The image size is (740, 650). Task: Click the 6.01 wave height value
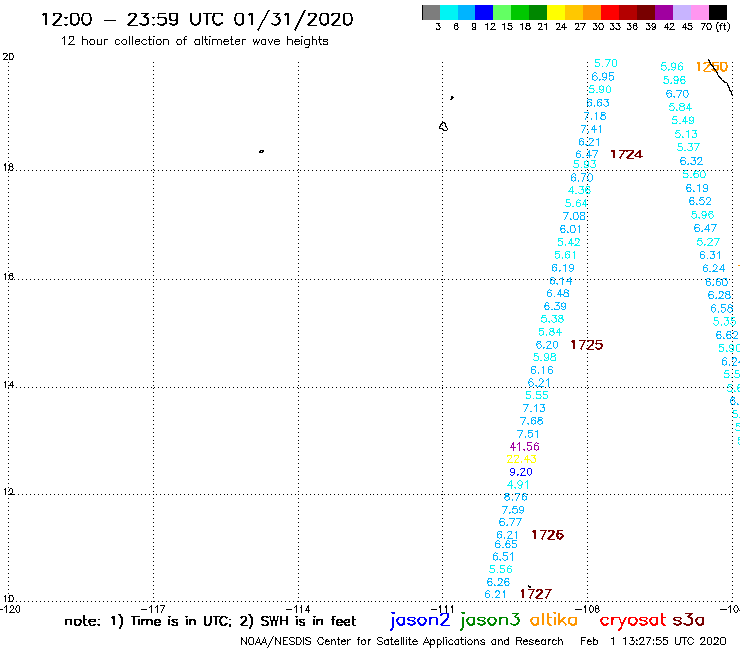point(571,229)
